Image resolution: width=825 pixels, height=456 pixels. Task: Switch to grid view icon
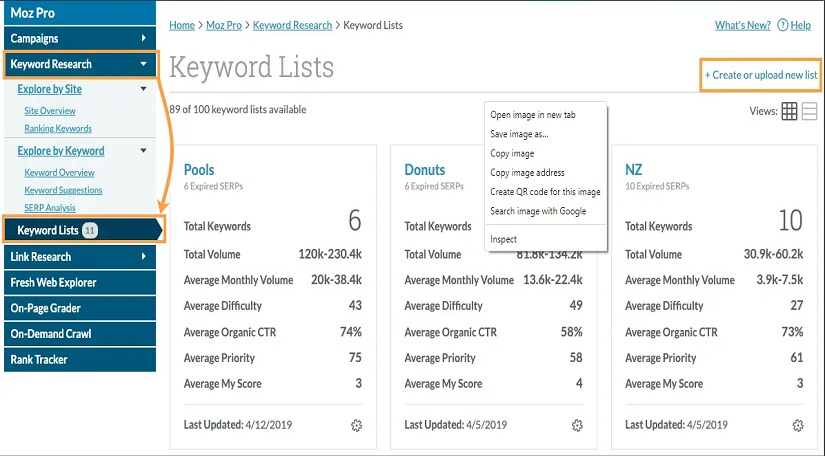(x=789, y=111)
